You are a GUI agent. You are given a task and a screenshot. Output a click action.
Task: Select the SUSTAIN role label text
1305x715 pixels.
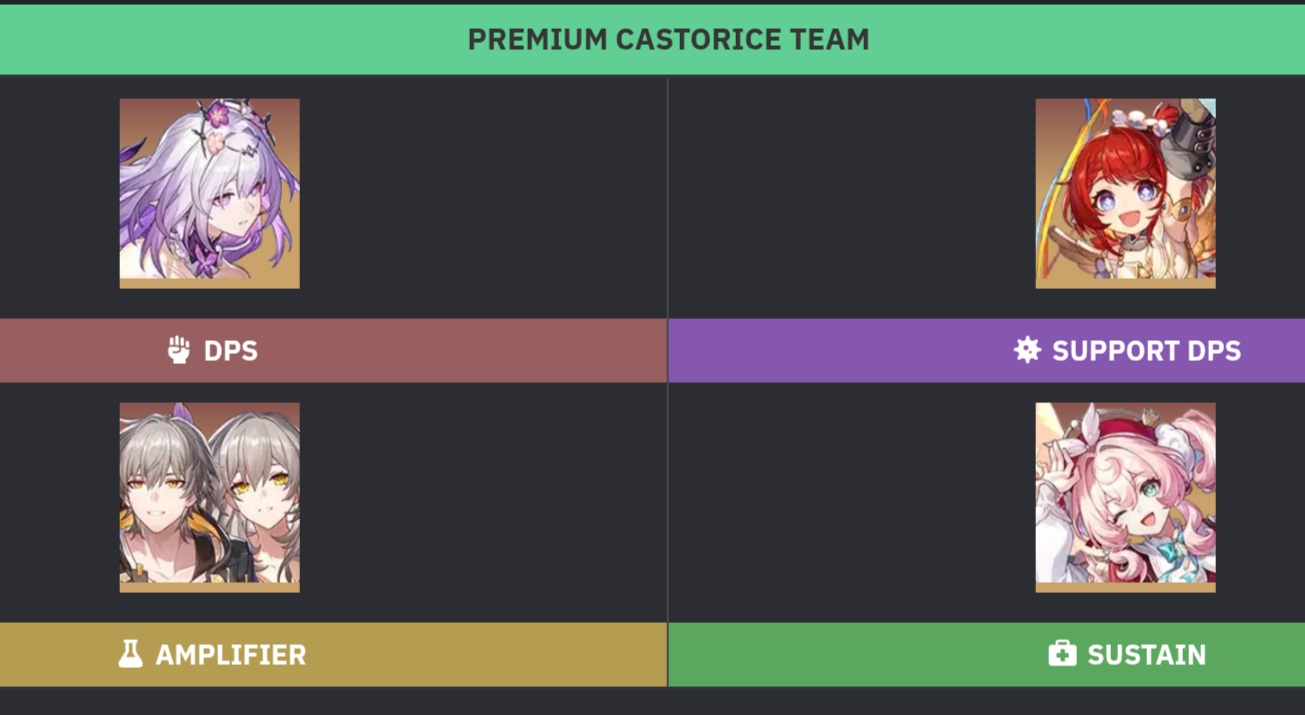pyautogui.click(x=1146, y=655)
